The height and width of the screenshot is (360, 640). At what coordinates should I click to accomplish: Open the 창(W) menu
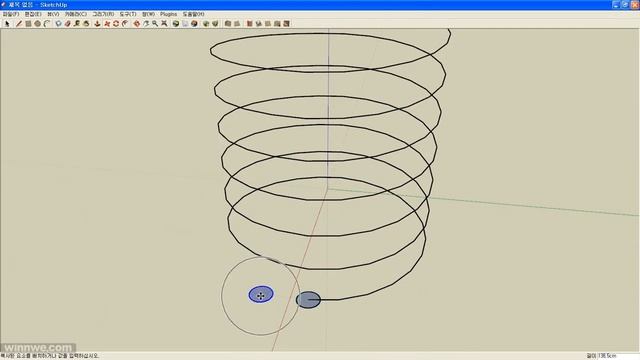pos(148,14)
